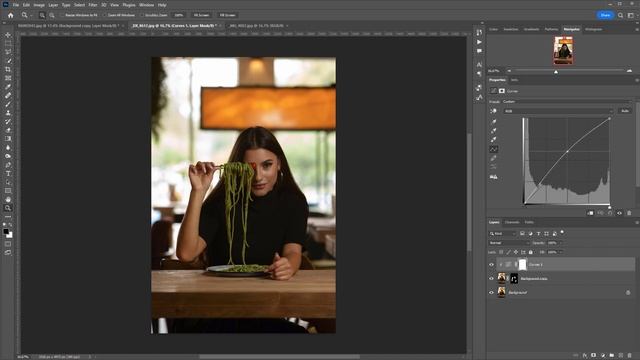Choose Zoom Out mode in options bar
Image resolution: width=640 pixels, height=360 pixels.
click(52, 15)
